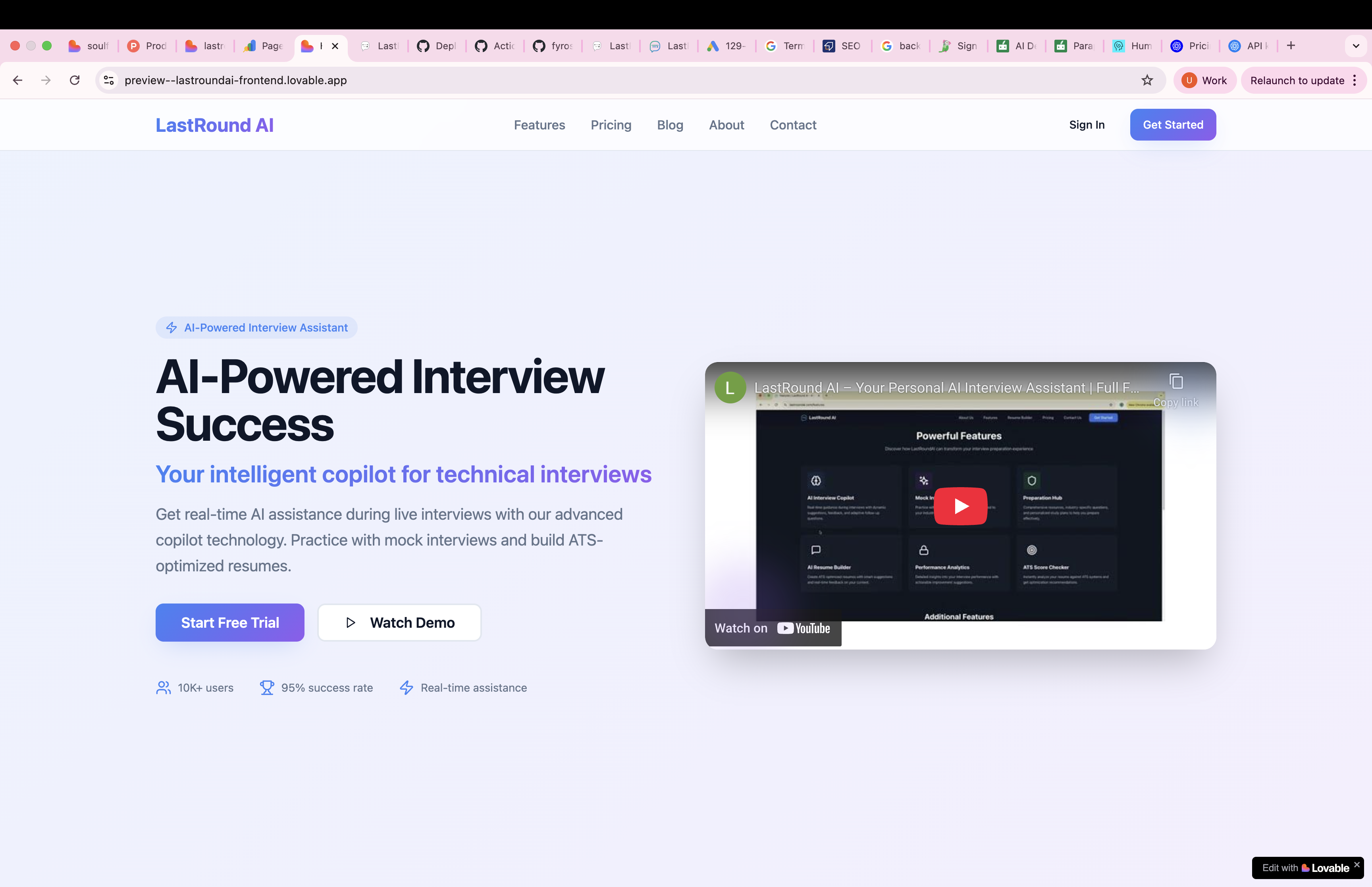The width and height of the screenshot is (1372, 887).
Task: Click Sign In
Action: click(1087, 124)
